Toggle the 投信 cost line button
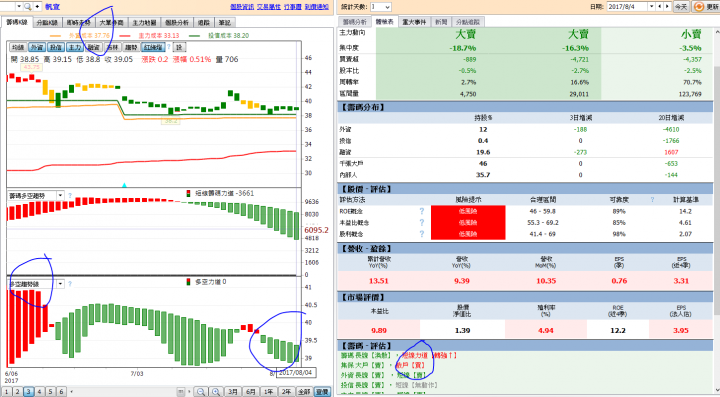720x397 pixels. [x=56, y=47]
